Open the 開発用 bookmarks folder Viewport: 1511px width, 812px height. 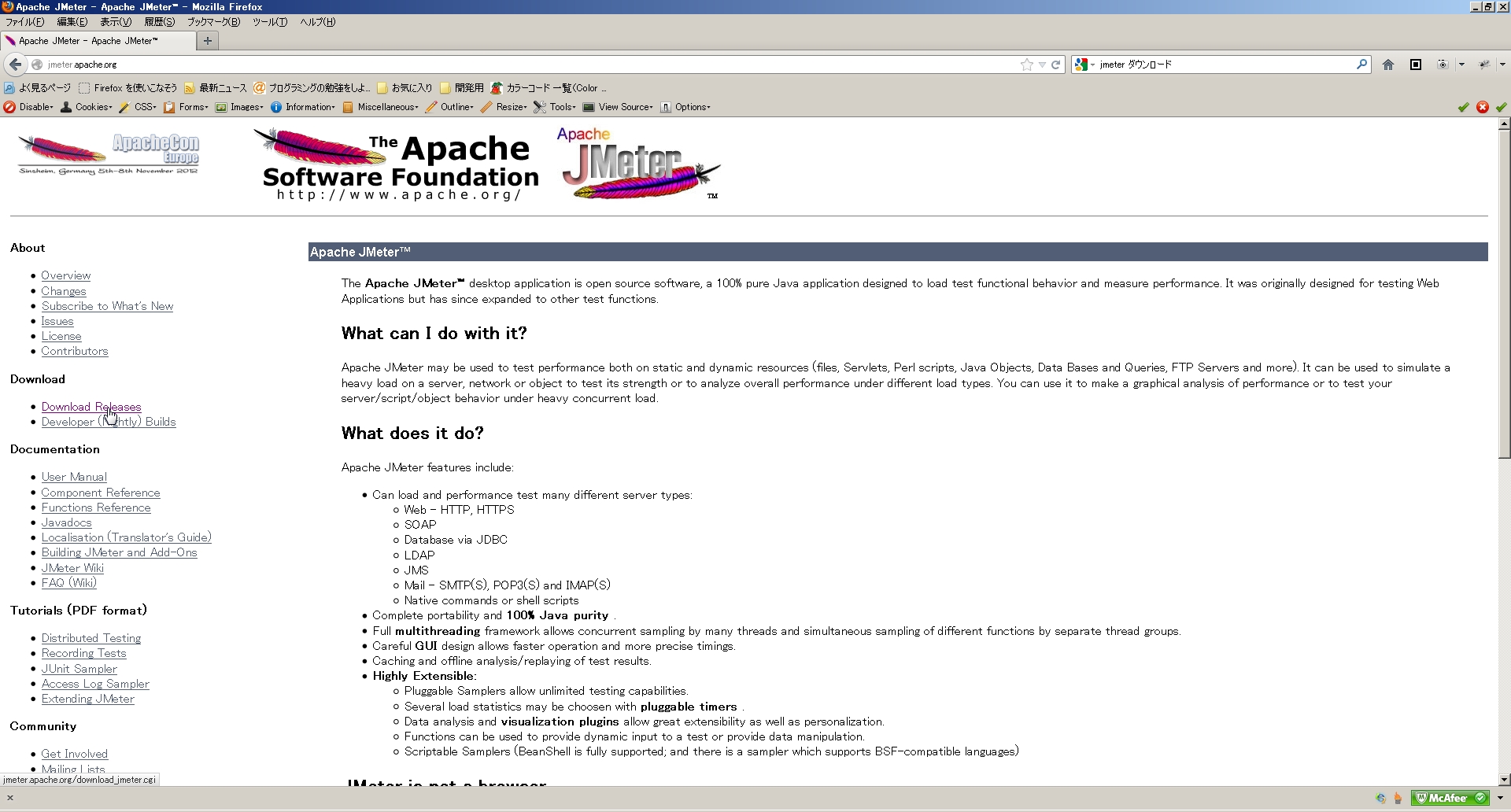click(x=462, y=88)
